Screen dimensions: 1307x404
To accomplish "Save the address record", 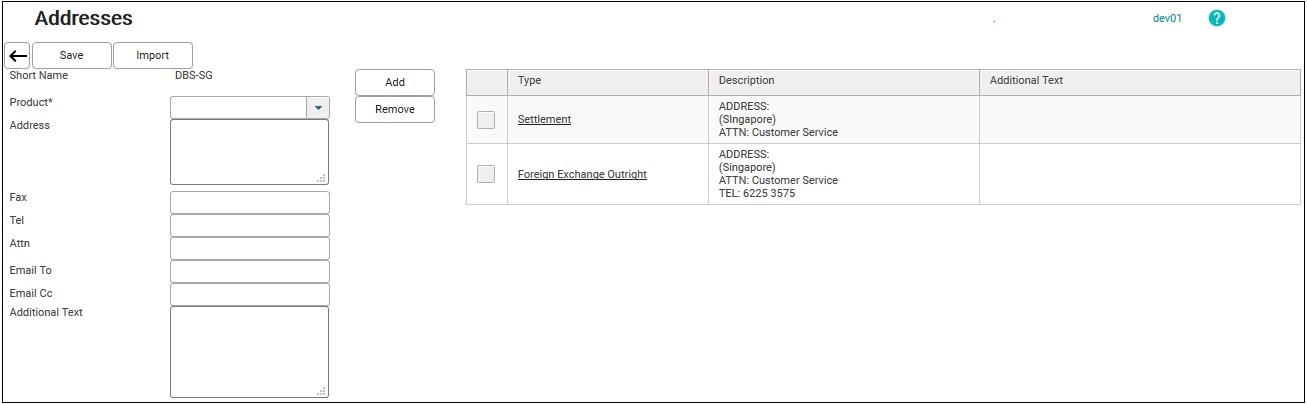I will pyautogui.click(x=72, y=56).
